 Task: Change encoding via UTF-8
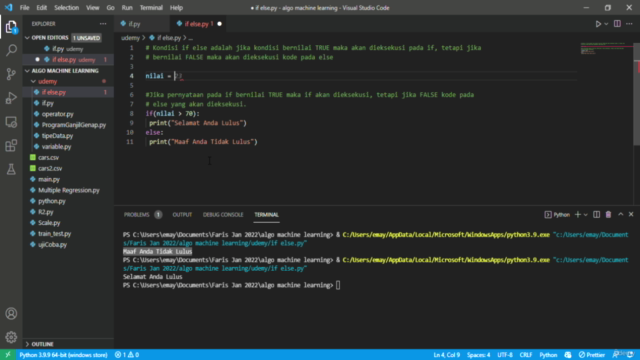[505, 355]
